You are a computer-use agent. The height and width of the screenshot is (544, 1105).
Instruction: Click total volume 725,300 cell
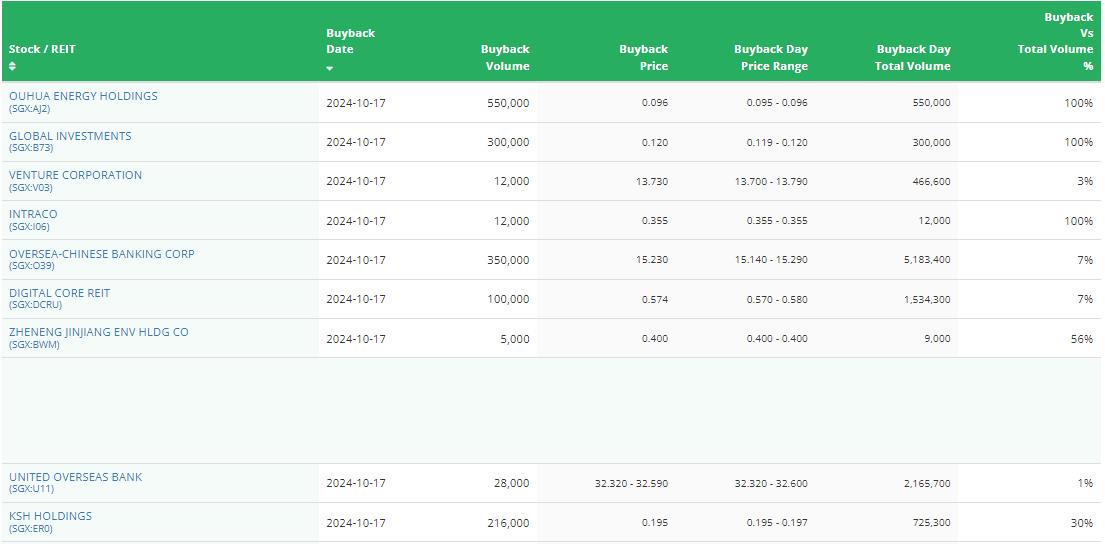coord(932,523)
